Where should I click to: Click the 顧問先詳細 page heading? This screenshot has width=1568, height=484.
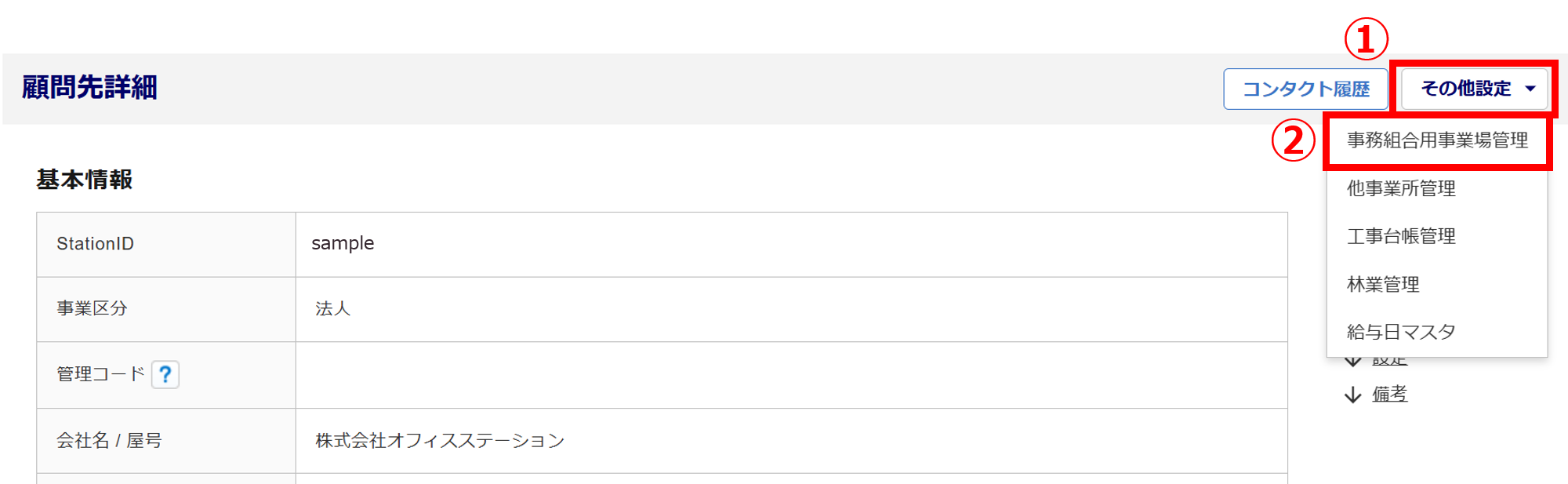pyautogui.click(x=89, y=87)
